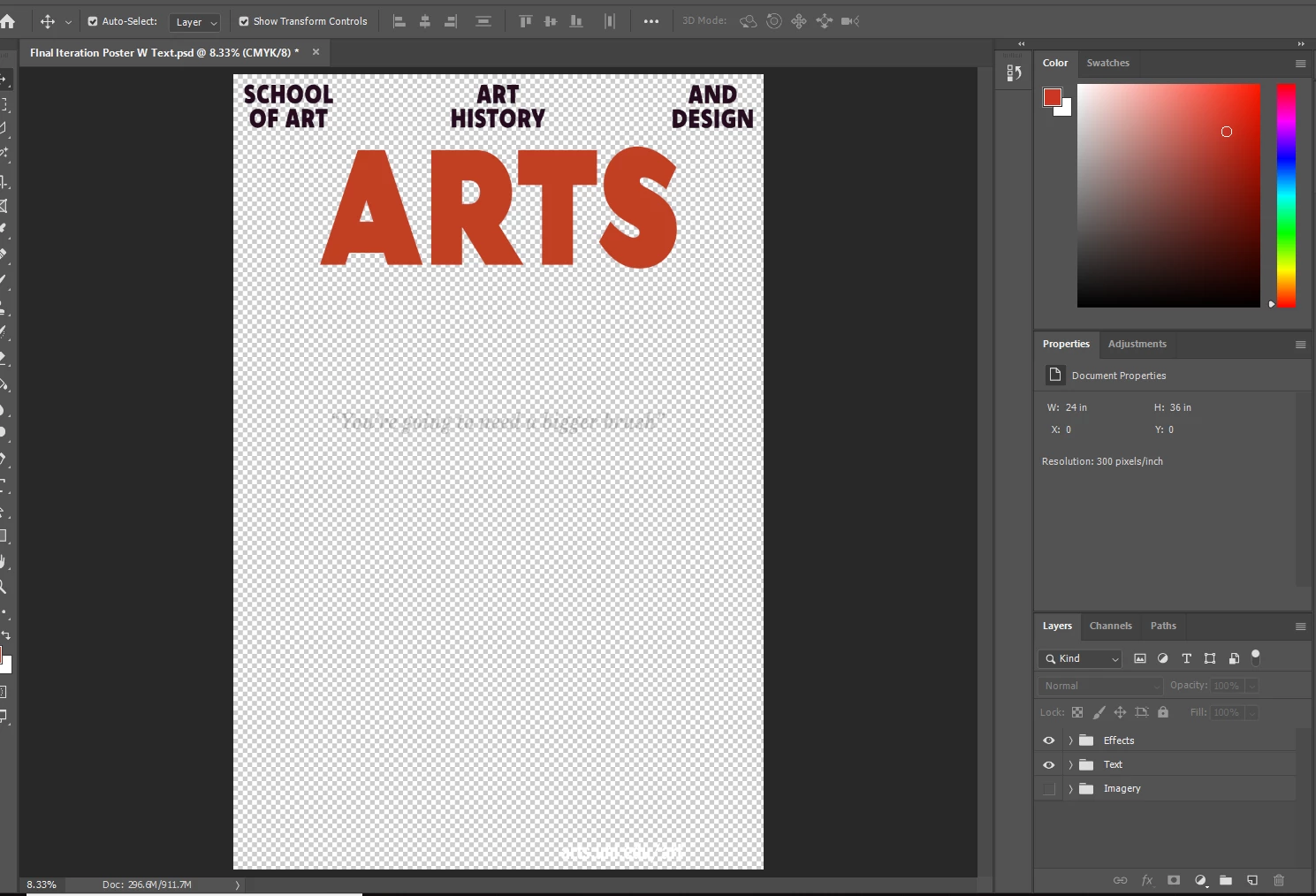Viewport: 1316px width, 896px height.
Task: Open the Auto-Select Layer dropdown
Action: tap(194, 22)
